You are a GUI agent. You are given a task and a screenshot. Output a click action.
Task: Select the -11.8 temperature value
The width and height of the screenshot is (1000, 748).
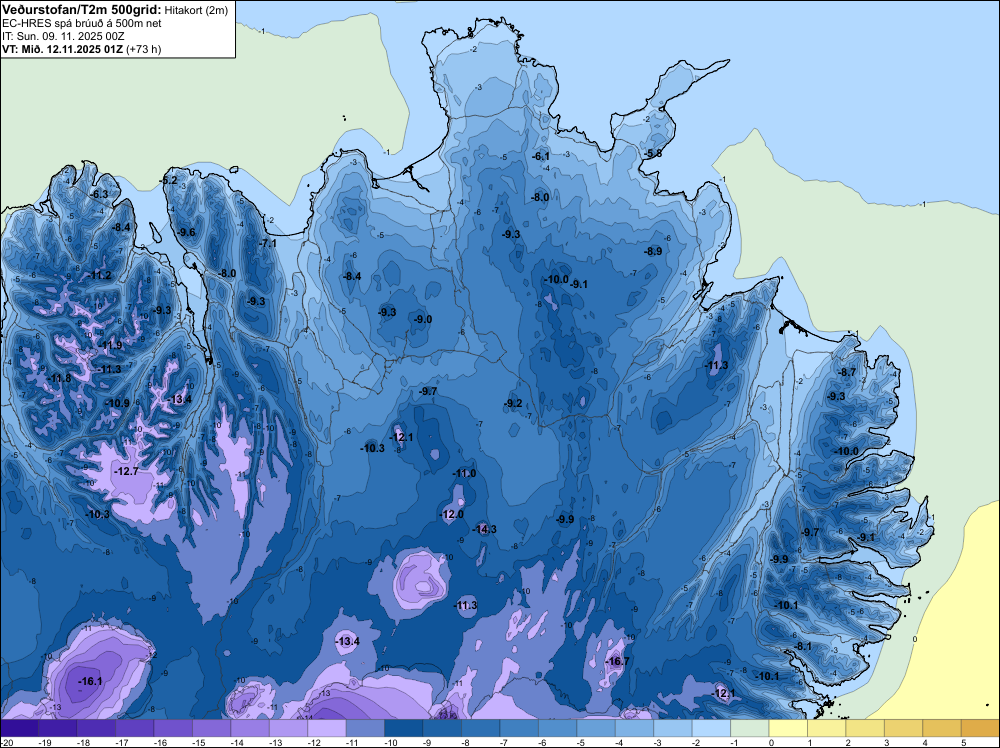[x=59, y=378]
